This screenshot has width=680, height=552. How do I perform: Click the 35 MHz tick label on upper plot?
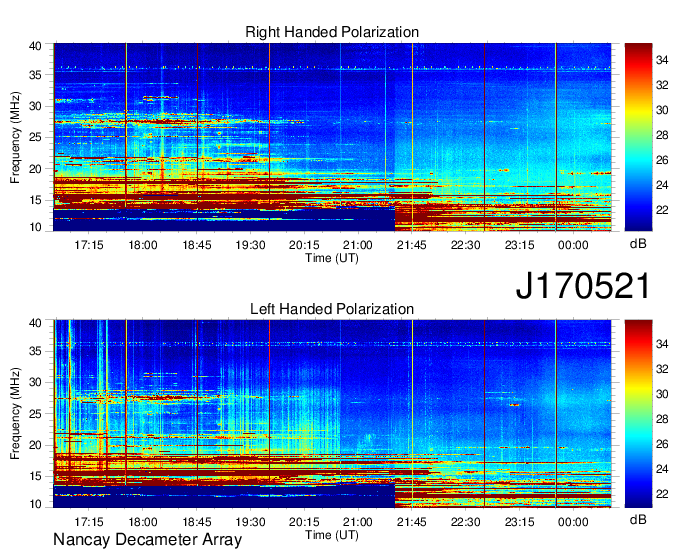(35, 75)
